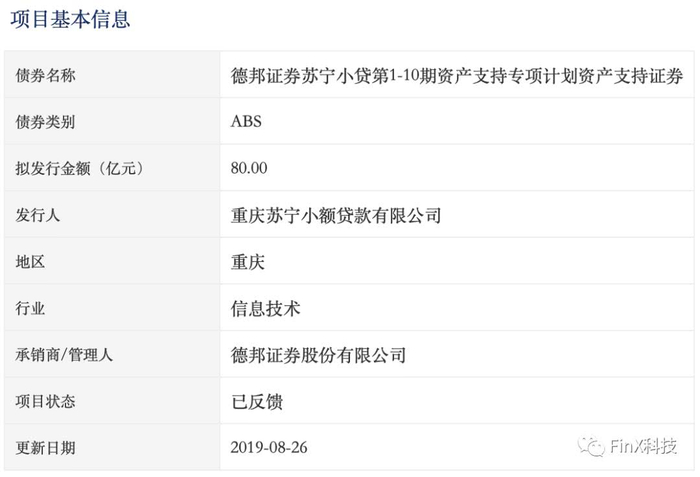The width and height of the screenshot is (700, 477).
Task: Click the 债券类别 label
Action: coord(45,121)
